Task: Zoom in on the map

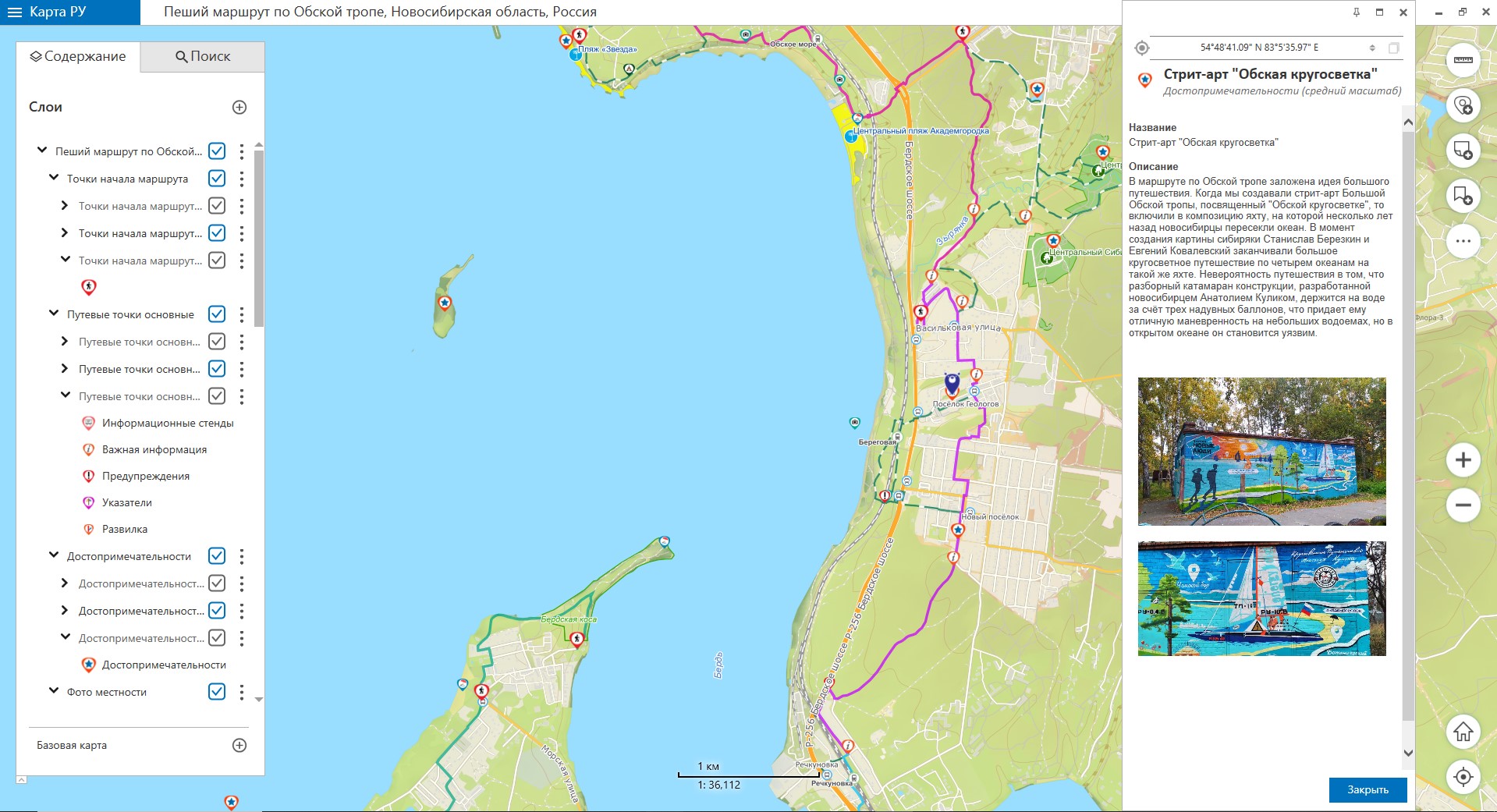Action: [x=1463, y=460]
